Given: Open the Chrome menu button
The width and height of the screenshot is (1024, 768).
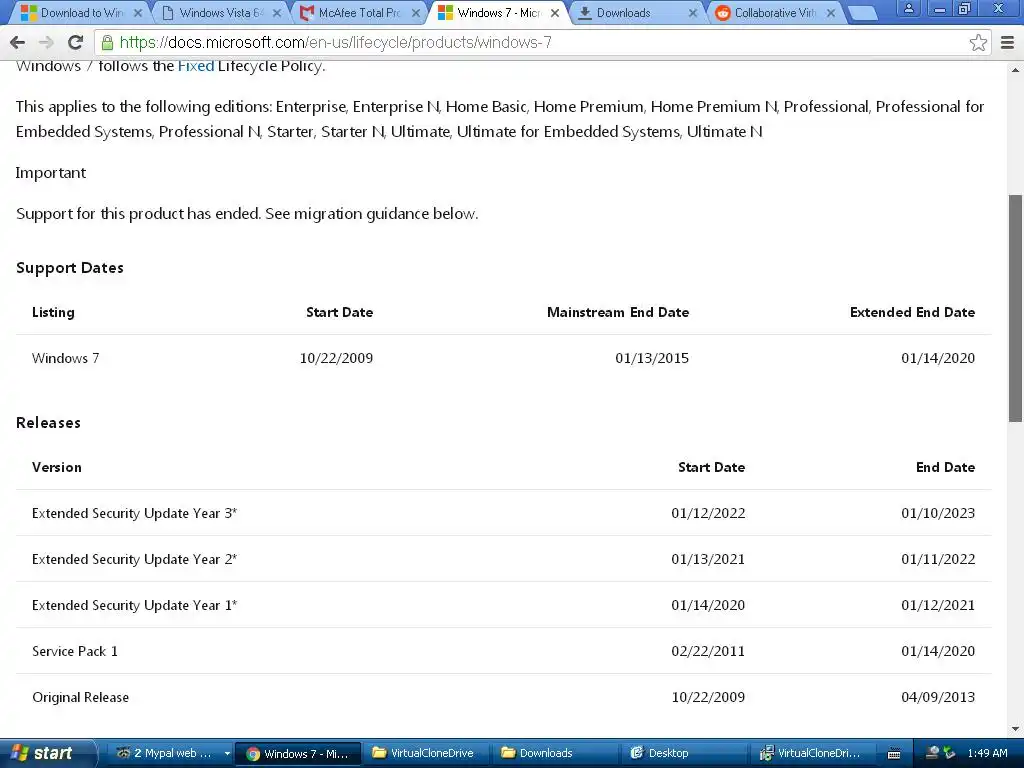Looking at the screenshot, I should (1007, 42).
